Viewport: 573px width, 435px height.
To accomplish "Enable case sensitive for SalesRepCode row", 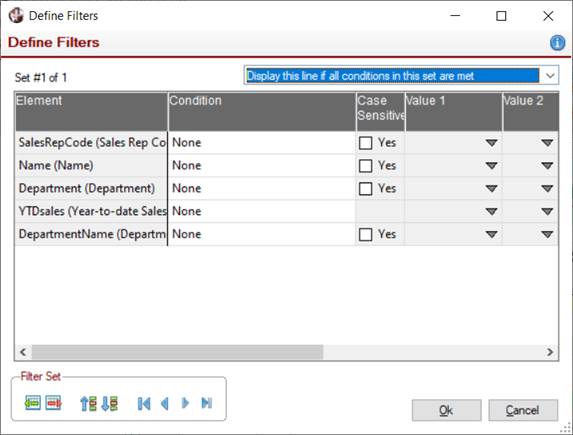I will [x=365, y=143].
